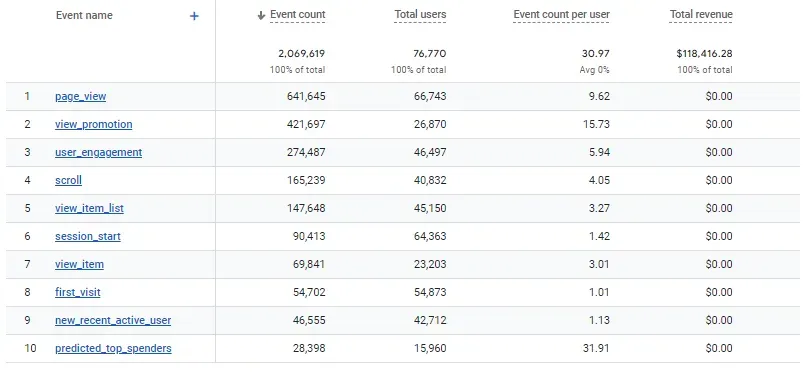Click event count 641,645 for page_view
812x374 pixels.
tap(306, 96)
